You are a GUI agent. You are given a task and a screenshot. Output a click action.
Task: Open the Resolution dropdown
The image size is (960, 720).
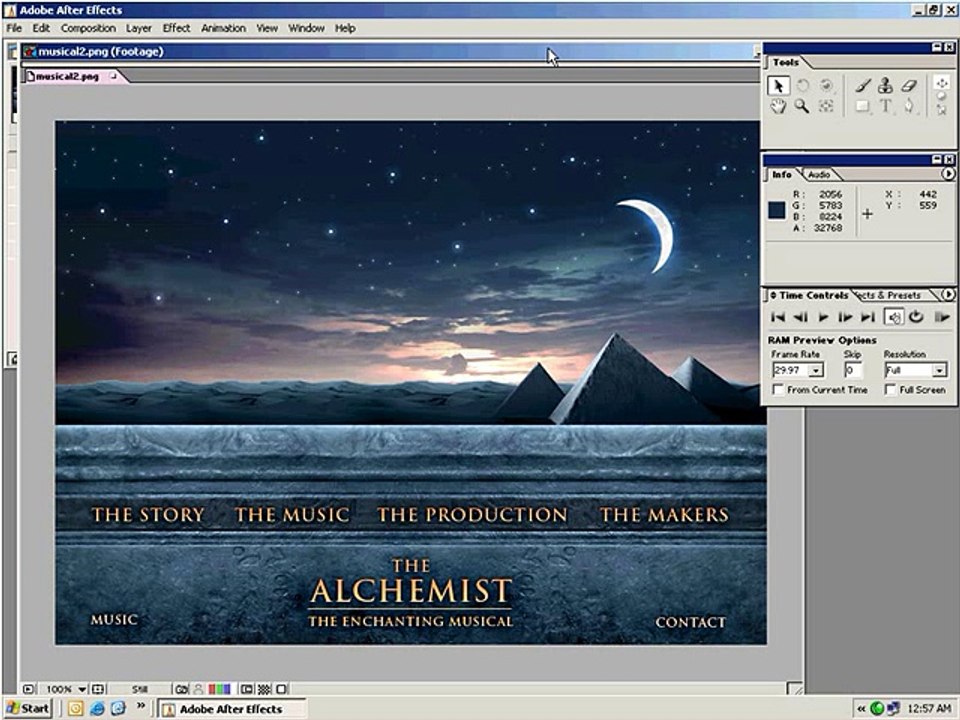939,370
